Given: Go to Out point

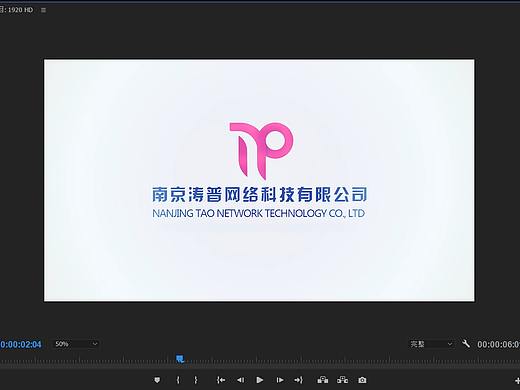Looking at the screenshot, I should click(x=298, y=380).
